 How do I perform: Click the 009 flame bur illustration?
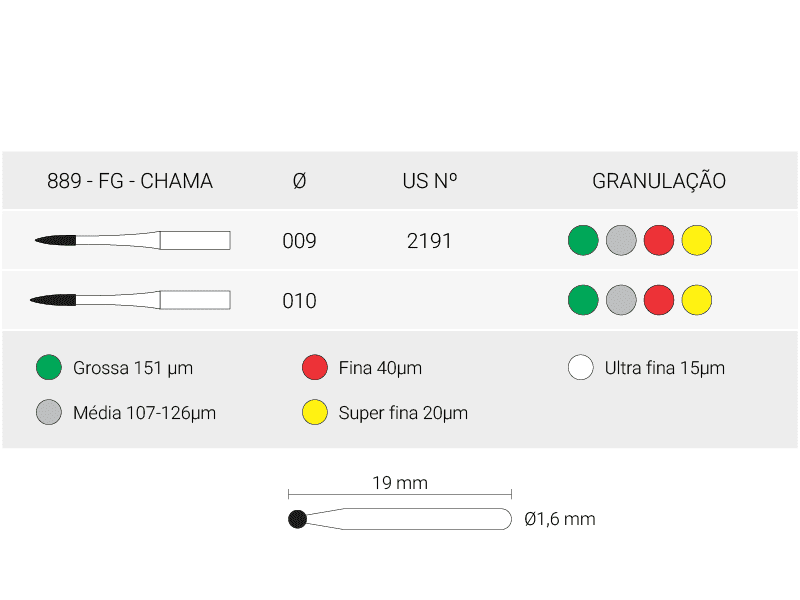(x=133, y=240)
